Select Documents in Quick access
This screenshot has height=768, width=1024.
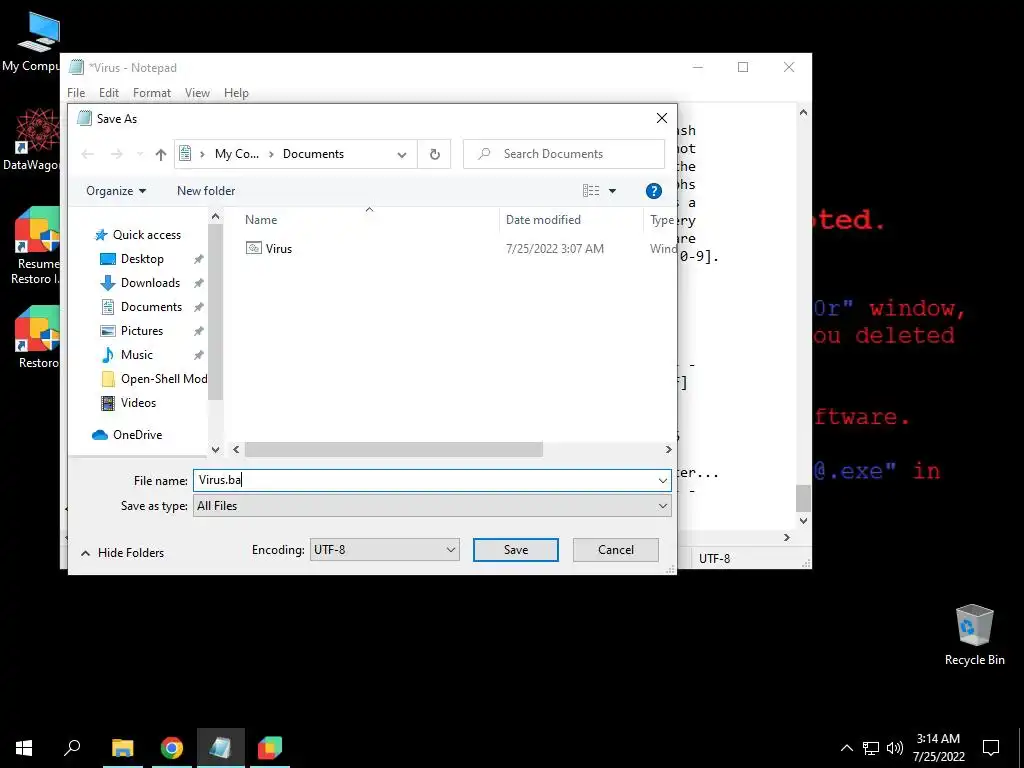tap(151, 307)
